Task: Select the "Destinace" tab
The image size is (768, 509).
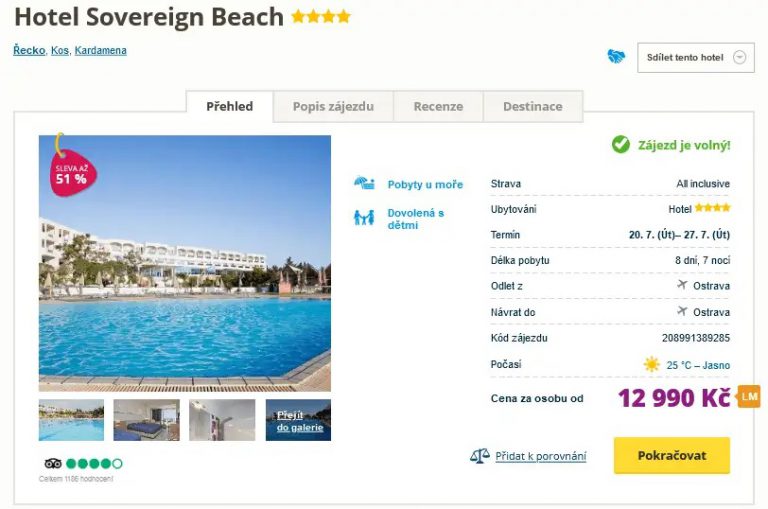Action: [532, 106]
